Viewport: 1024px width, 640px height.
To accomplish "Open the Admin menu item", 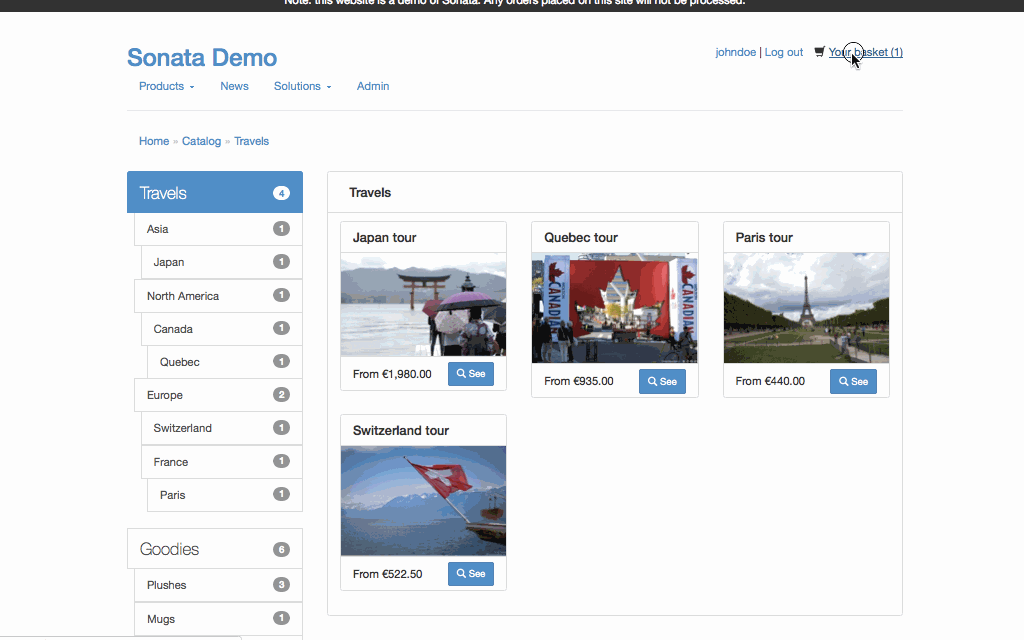I will coord(373,86).
